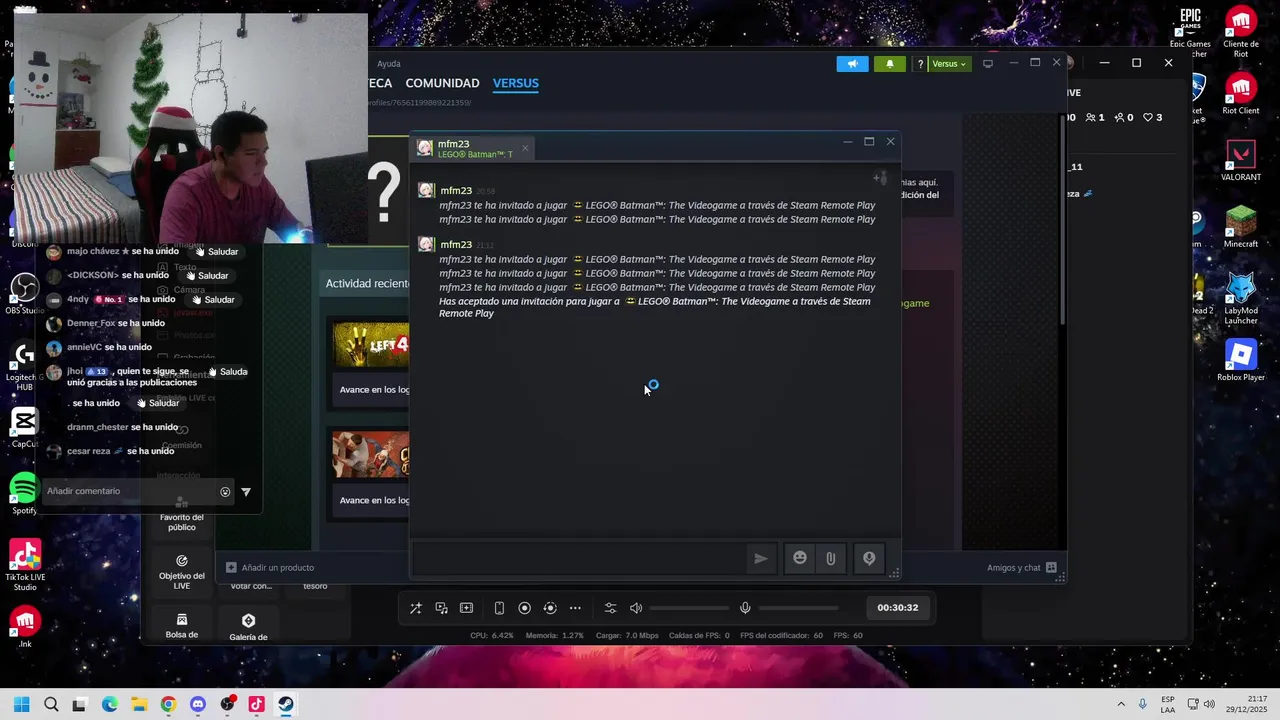Open Amigos y chat in Steam
The width and height of the screenshot is (1280, 720).
[x=1021, y=568]
